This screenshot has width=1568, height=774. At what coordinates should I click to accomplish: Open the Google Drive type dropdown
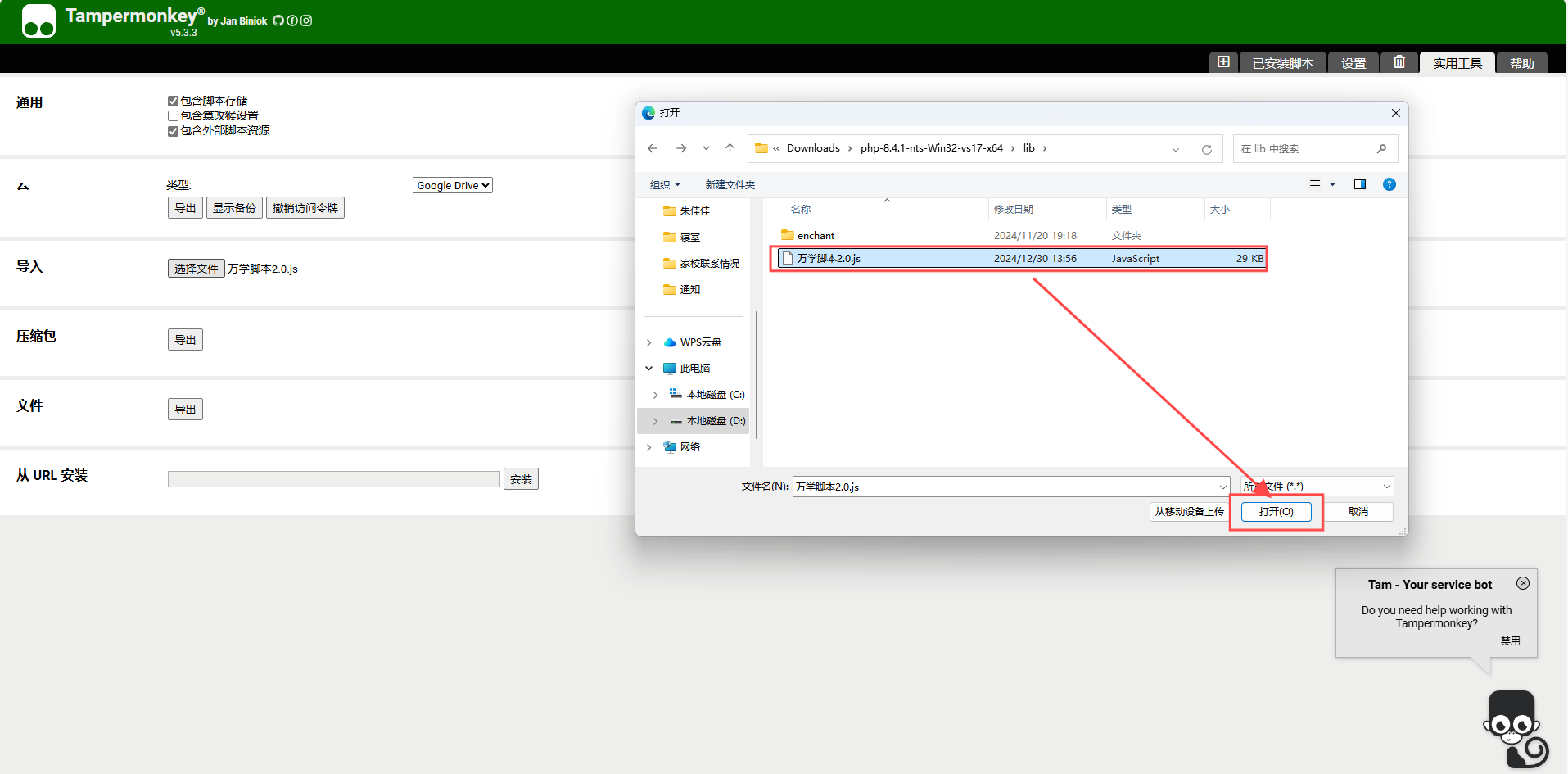452,186
